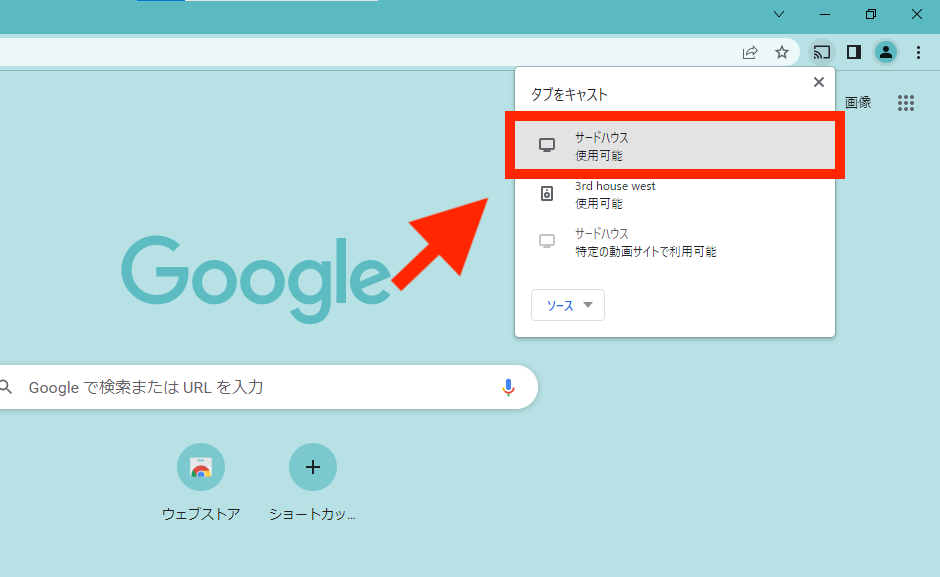940x577 pixels.
Task: Restore down the Chrome window
Action: pos(871,14)
